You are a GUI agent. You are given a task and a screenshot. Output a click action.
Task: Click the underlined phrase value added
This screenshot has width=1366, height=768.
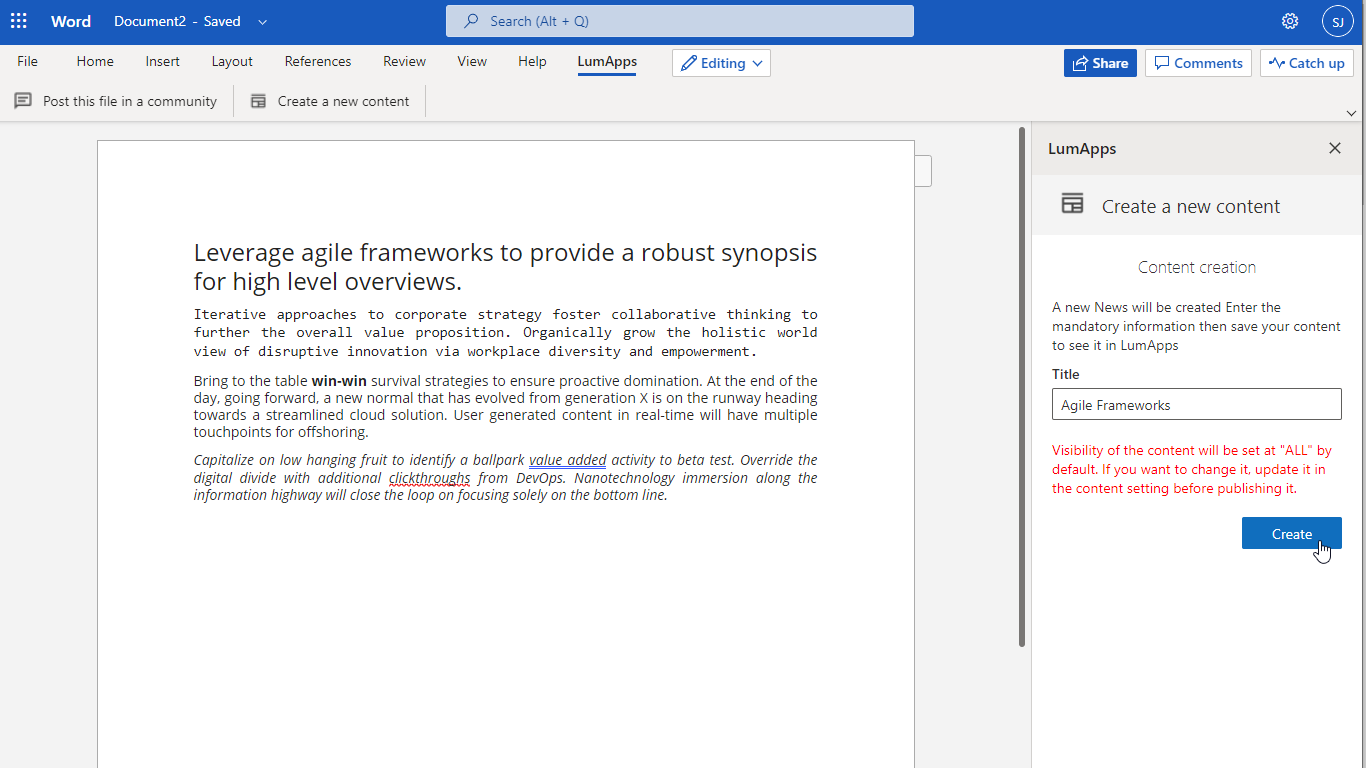(567, 460)
